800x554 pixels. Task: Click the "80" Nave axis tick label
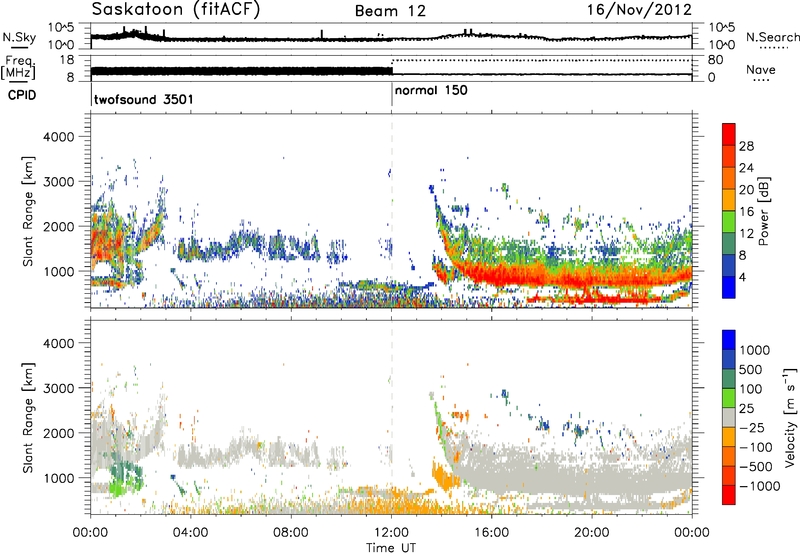pos(715,60)
